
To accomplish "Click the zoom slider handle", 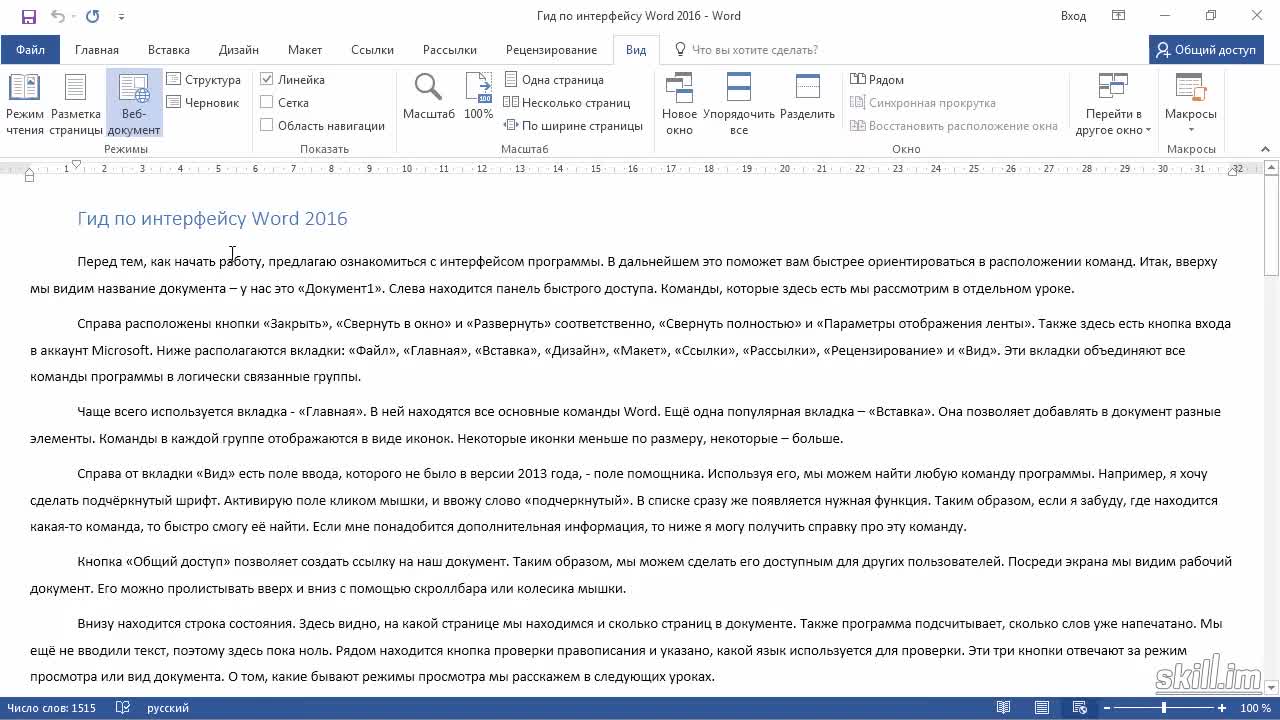I will [x=1163, y=708].
